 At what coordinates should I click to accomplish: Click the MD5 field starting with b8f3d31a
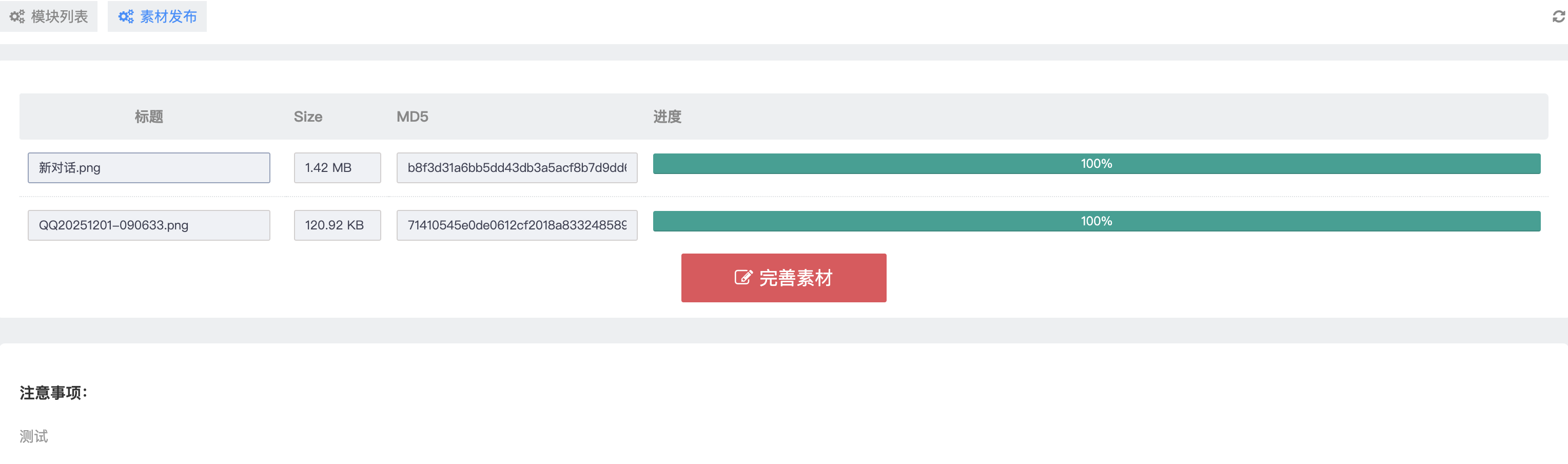point(517,167)
